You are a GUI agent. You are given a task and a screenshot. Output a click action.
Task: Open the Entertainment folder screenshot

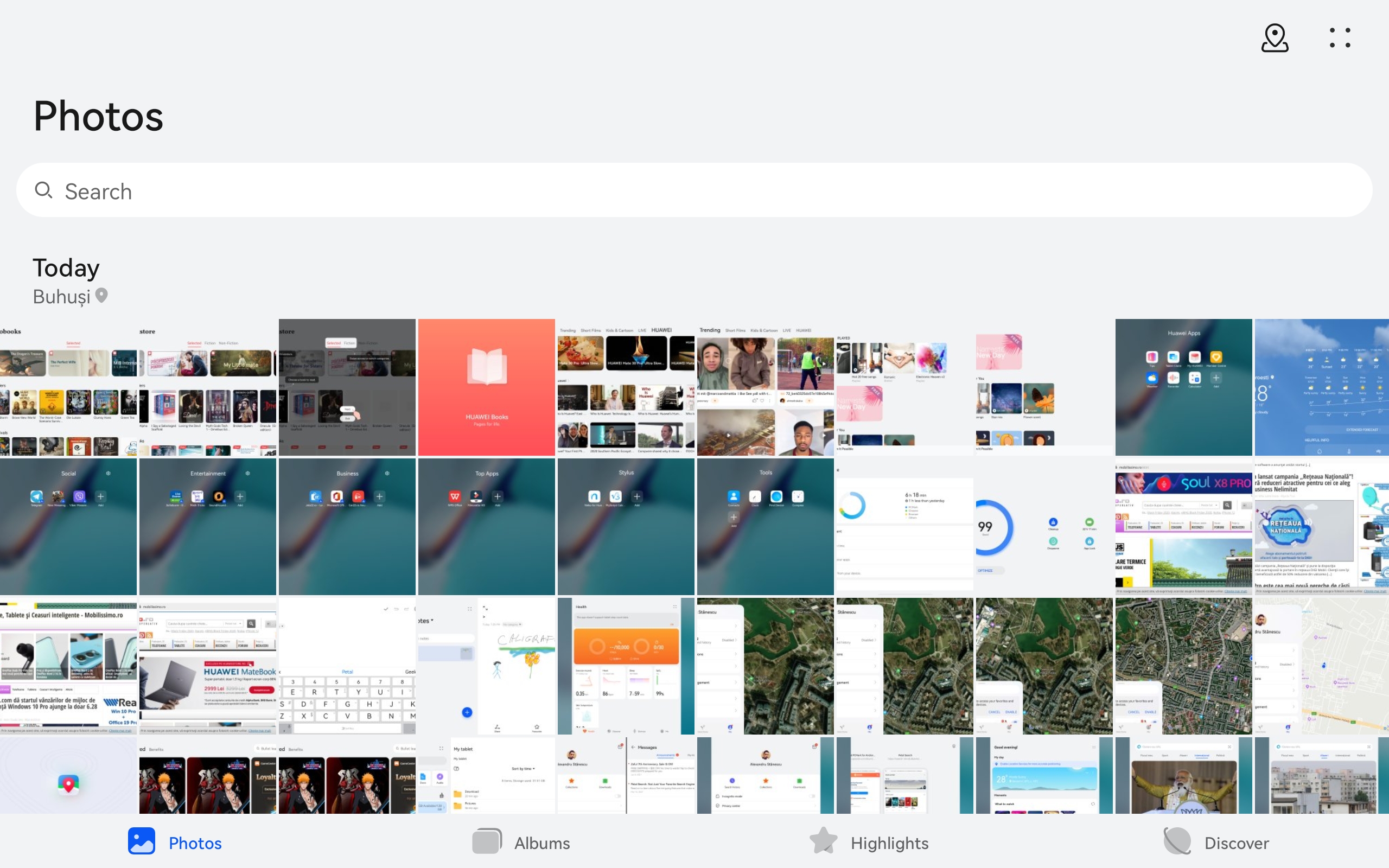click(208, 527)
